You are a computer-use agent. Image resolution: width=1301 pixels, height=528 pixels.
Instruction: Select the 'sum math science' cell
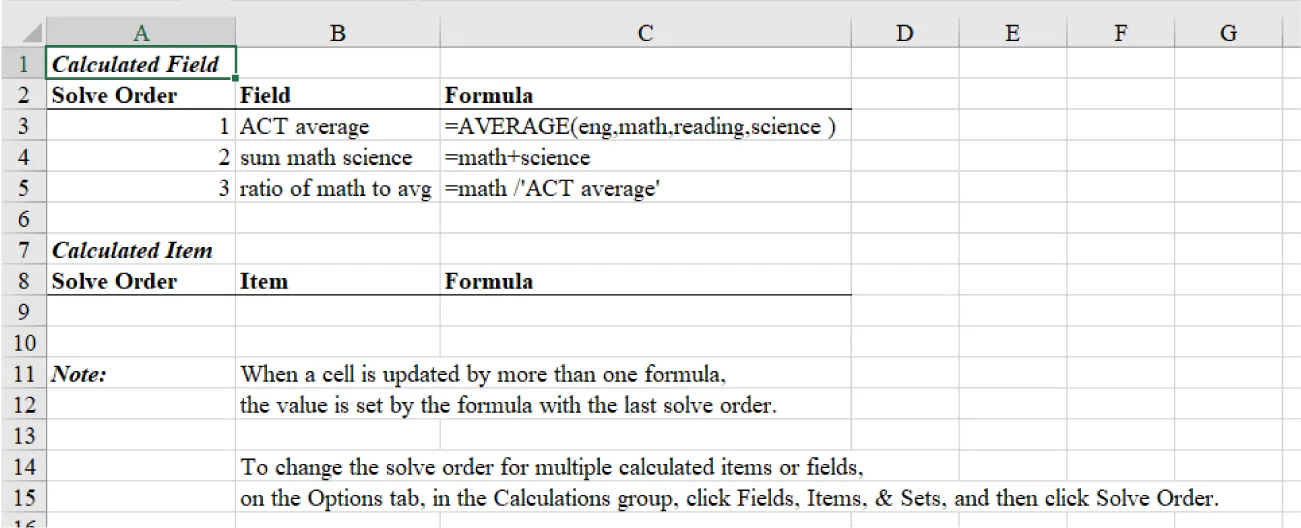coord(338,158)
